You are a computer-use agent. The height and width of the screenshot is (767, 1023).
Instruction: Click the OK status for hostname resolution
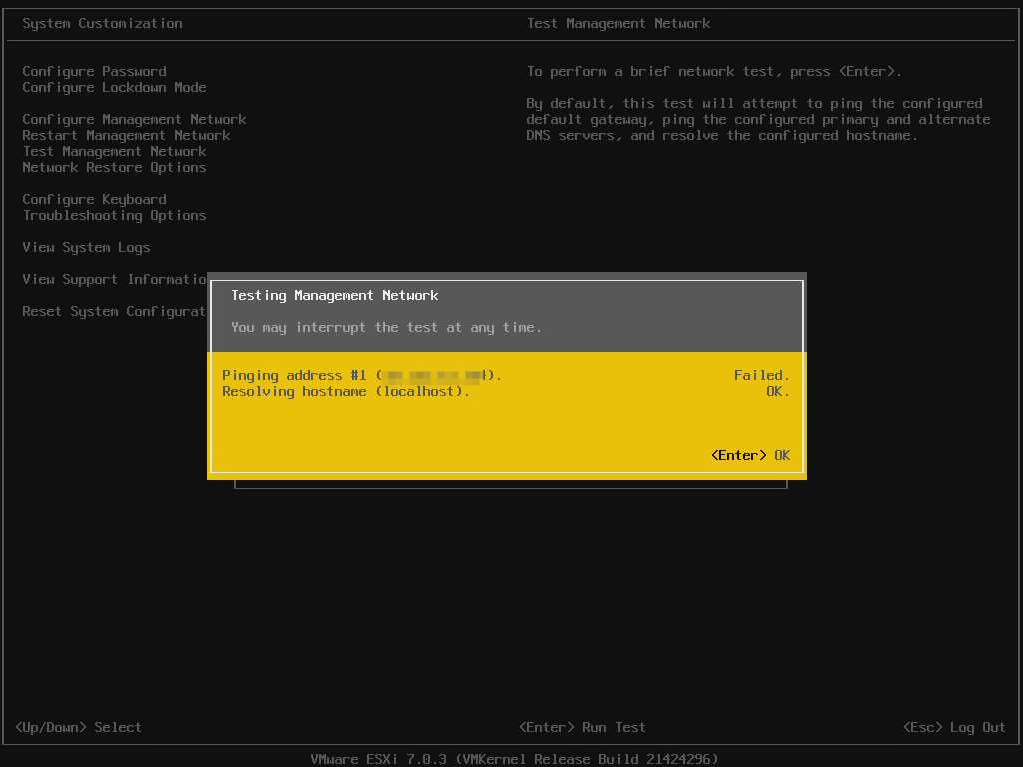point(777,391)
